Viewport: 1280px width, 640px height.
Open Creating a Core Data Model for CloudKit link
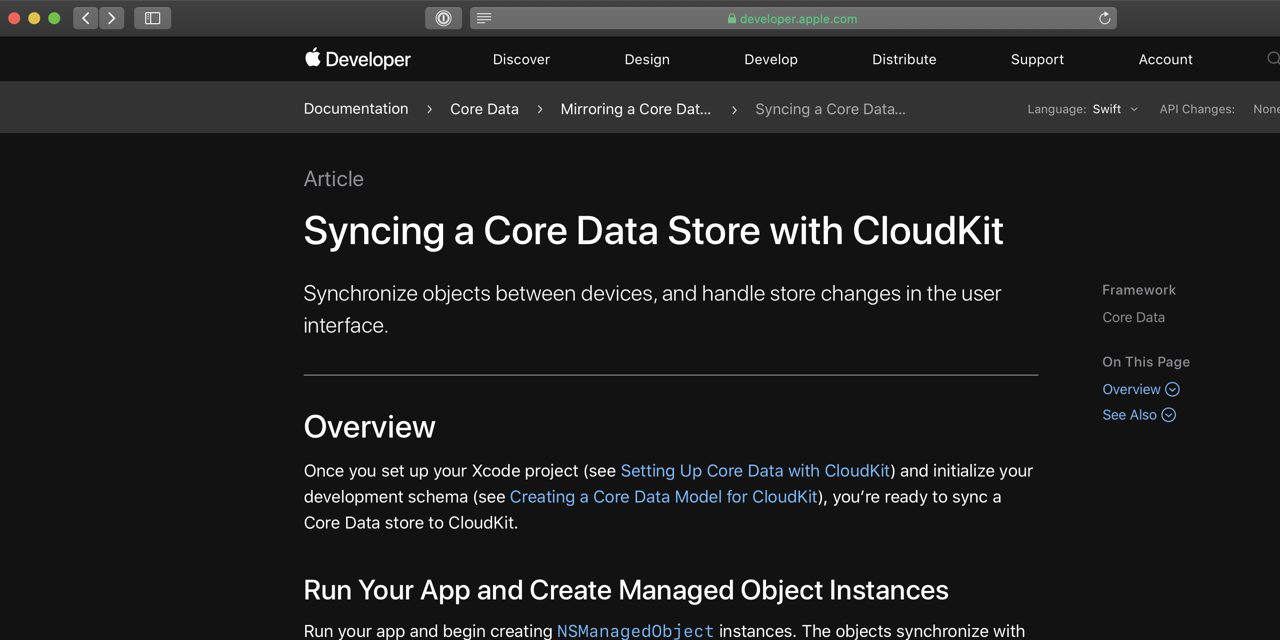coord(664,497)
